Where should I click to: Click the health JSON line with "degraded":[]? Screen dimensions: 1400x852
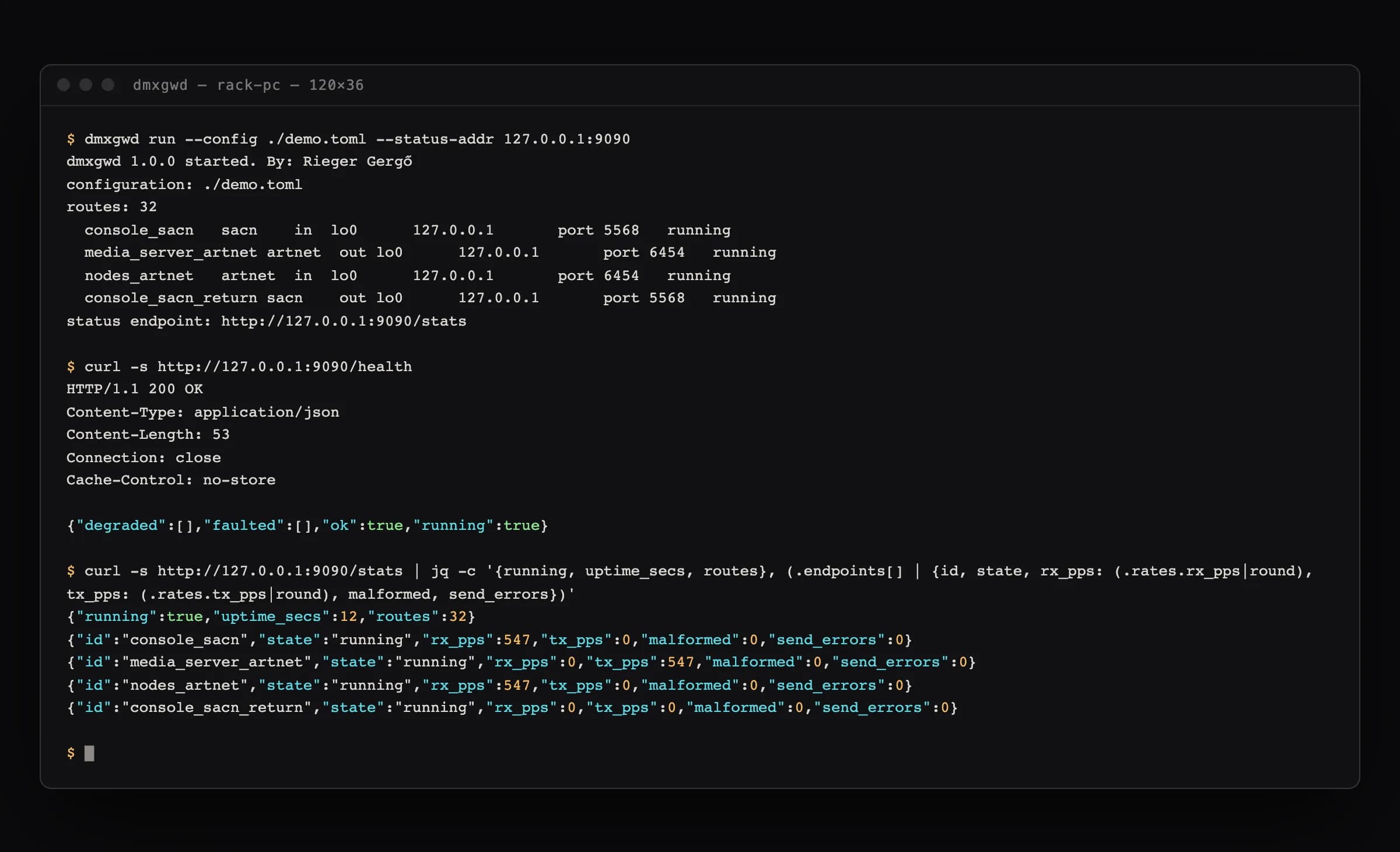307,526
